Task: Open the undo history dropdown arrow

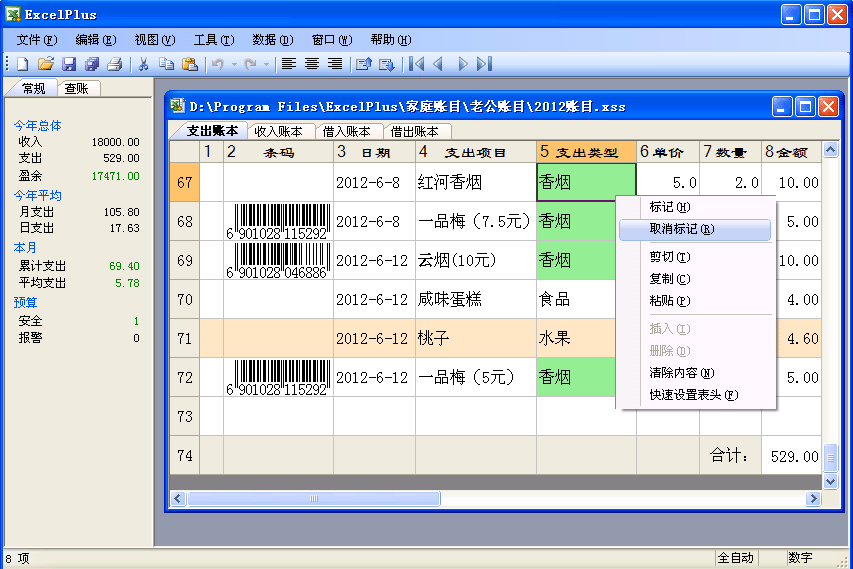Action: tap(234, 64)
